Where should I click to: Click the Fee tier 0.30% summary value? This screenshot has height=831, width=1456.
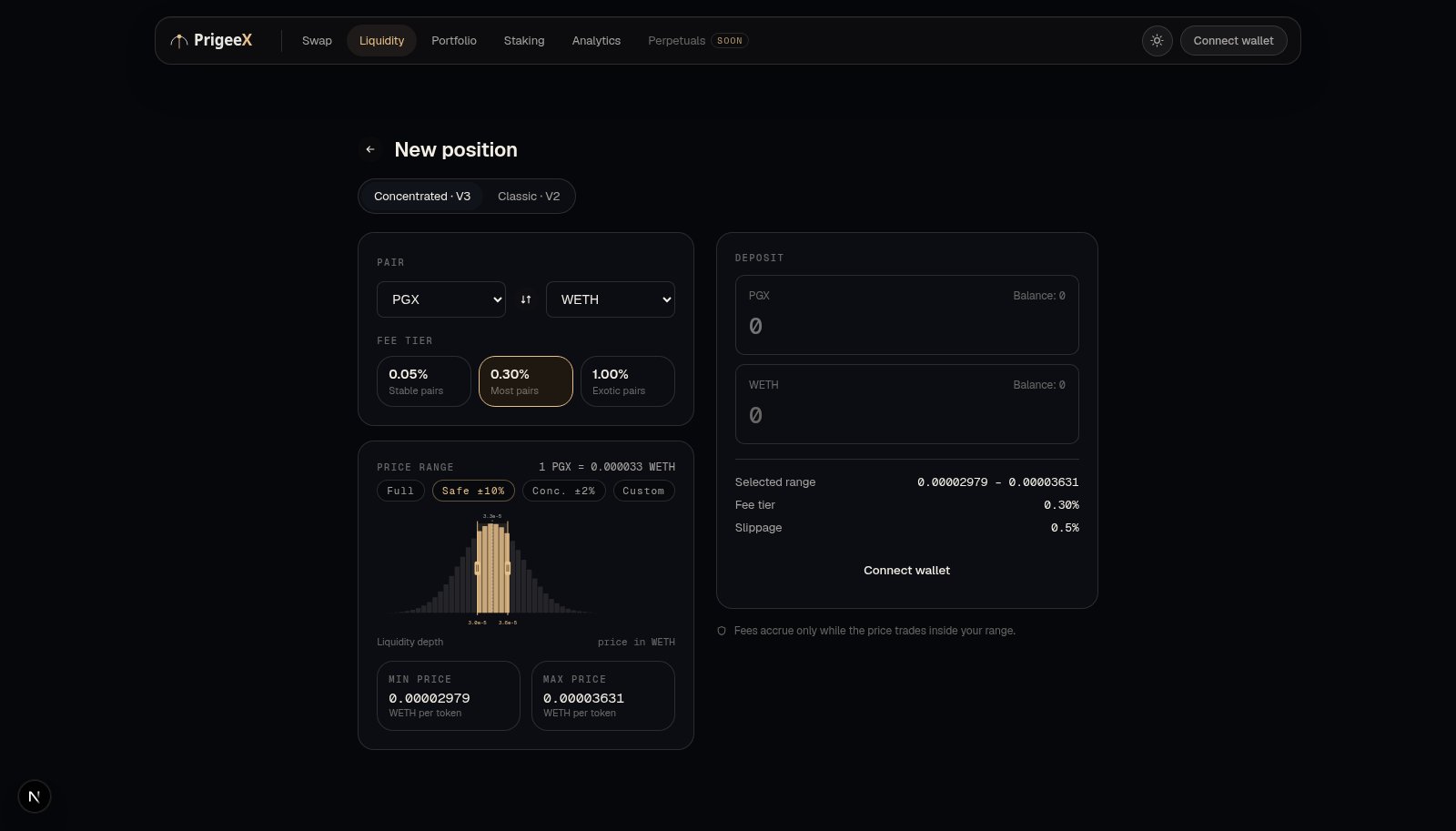coord(1061,505)
